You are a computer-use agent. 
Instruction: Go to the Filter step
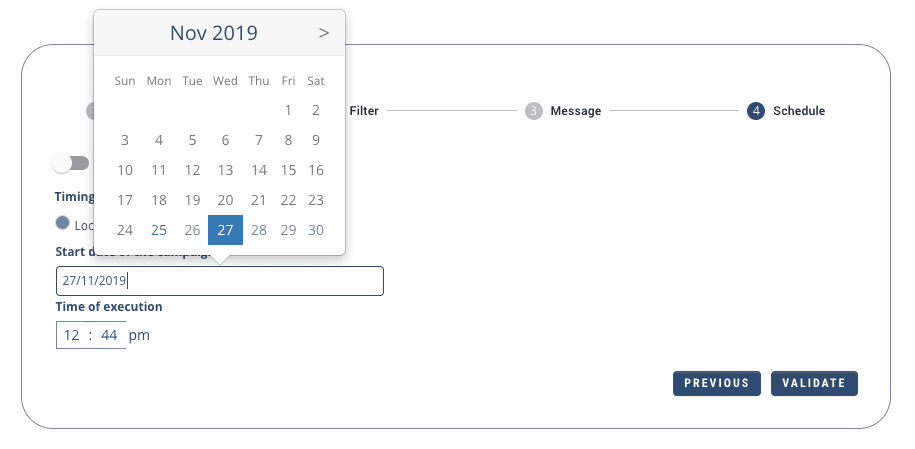364,111
